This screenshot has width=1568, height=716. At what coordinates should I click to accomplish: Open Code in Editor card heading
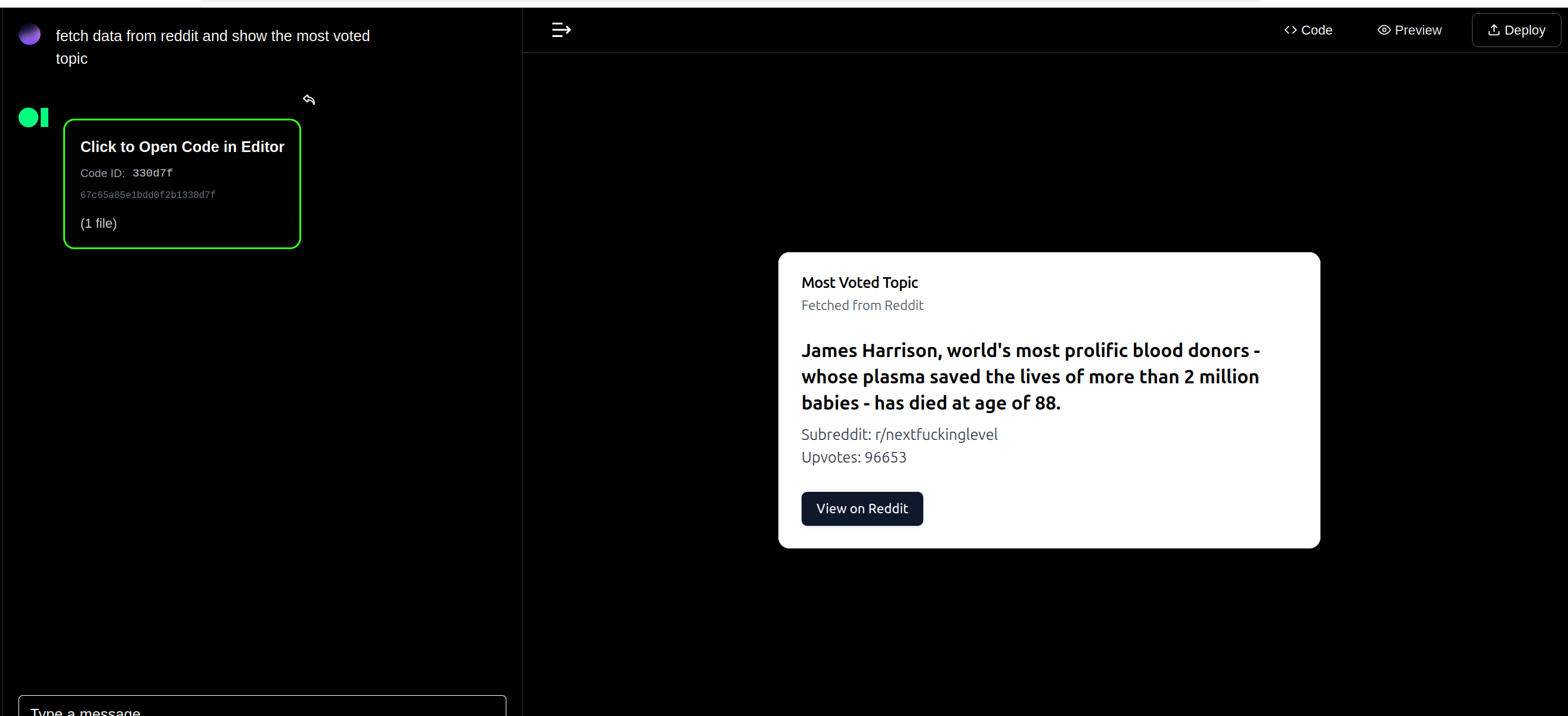click(x=182, y=147)
